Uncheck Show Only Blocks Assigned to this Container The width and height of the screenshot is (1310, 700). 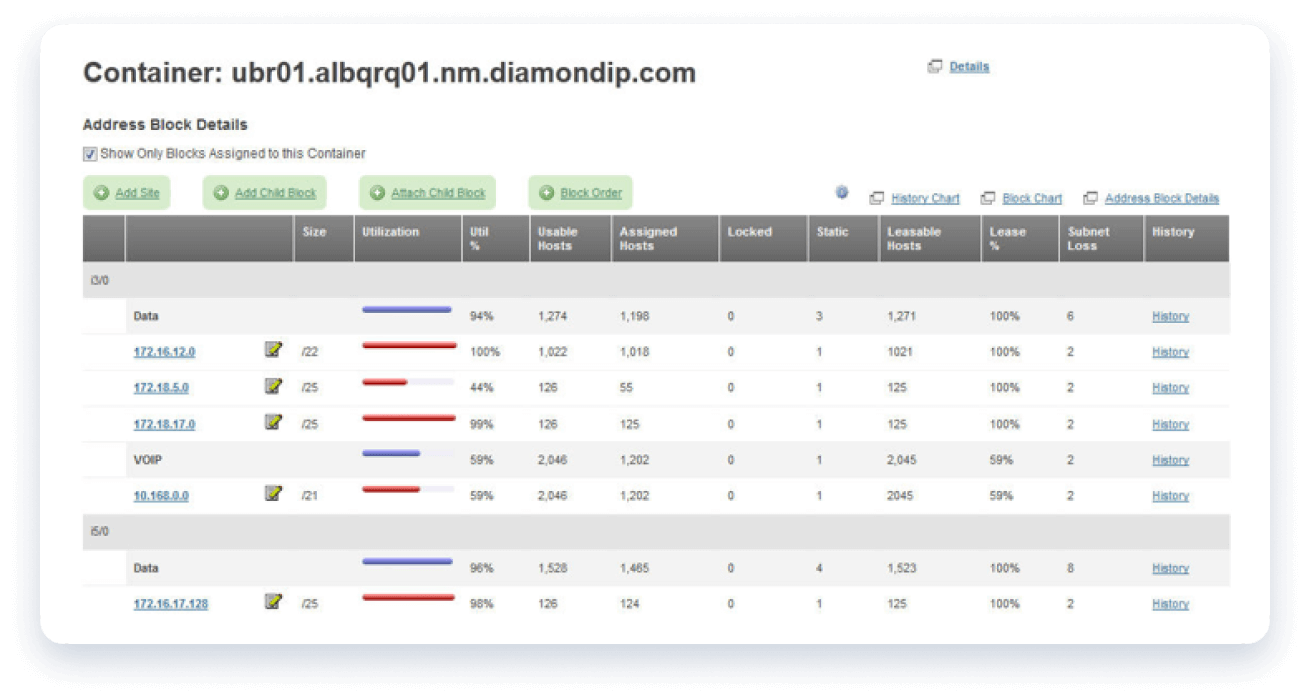click(x=90, y=154)
